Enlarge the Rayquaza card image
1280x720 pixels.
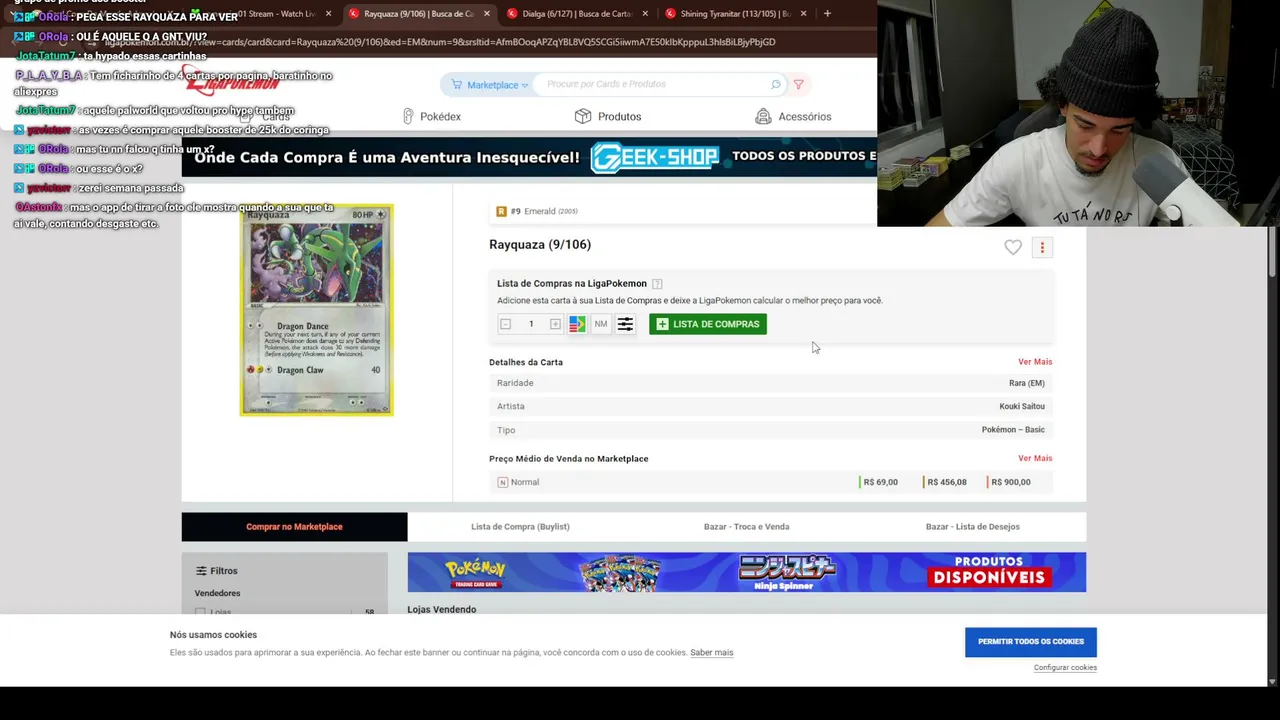coord(316,310)
